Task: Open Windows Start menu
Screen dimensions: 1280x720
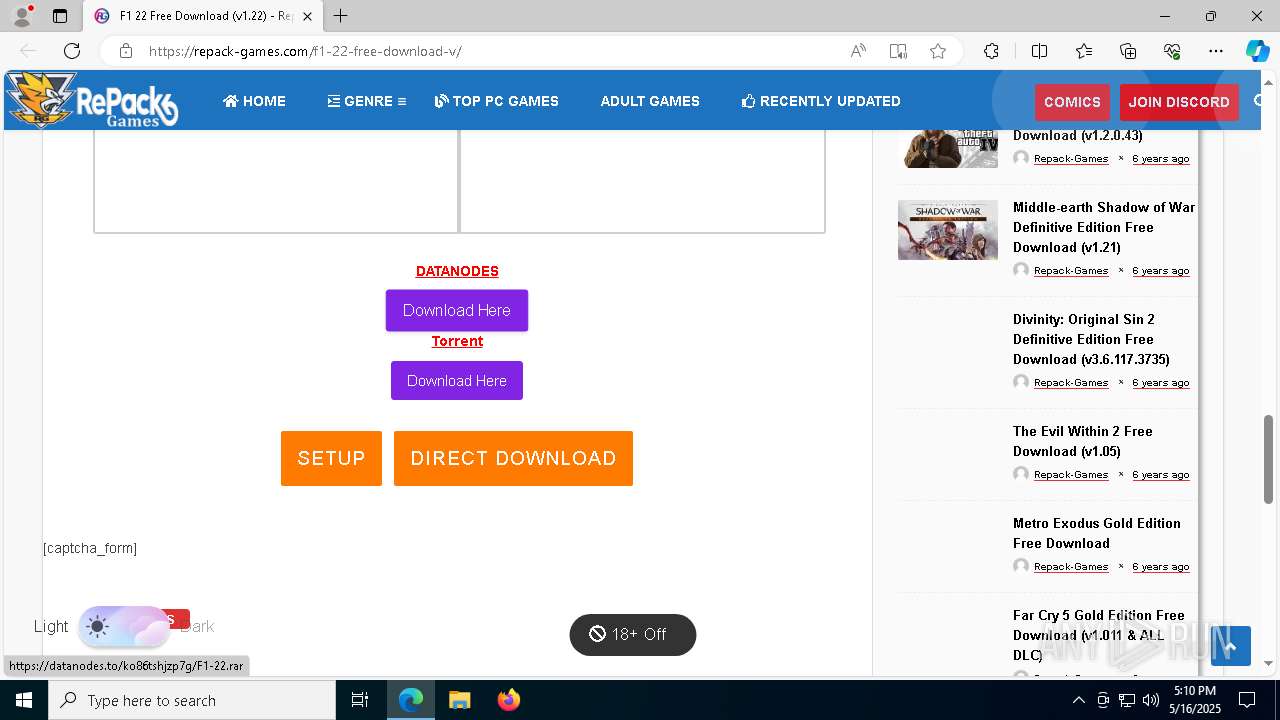Action: tap(24, 700)
